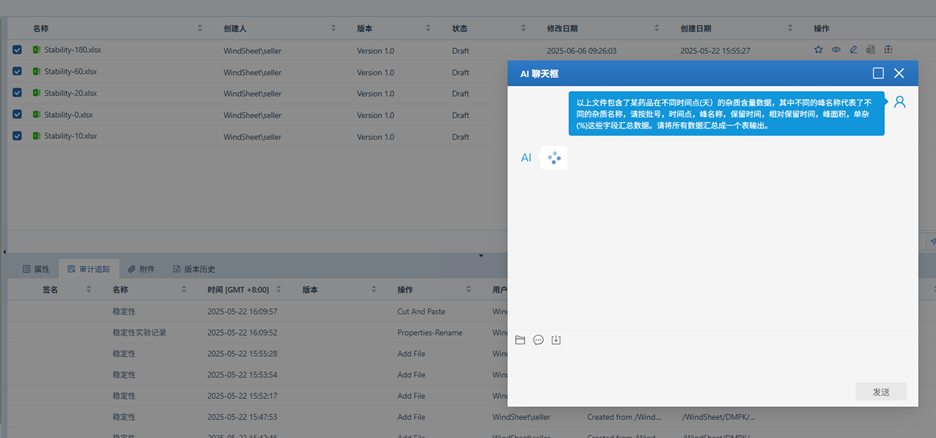Click the 发送 send button
The width and height of the screenshot is (936, 438).
coord(880,391)
